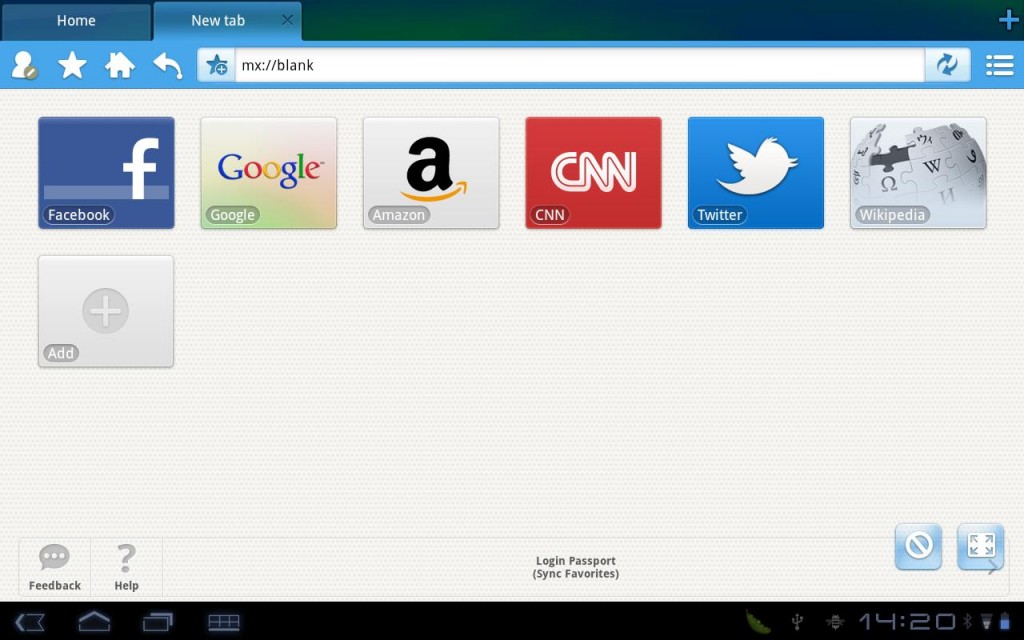1024x640 pixels.
Task: Switch to the Home tab
Action: click(76, 21)
